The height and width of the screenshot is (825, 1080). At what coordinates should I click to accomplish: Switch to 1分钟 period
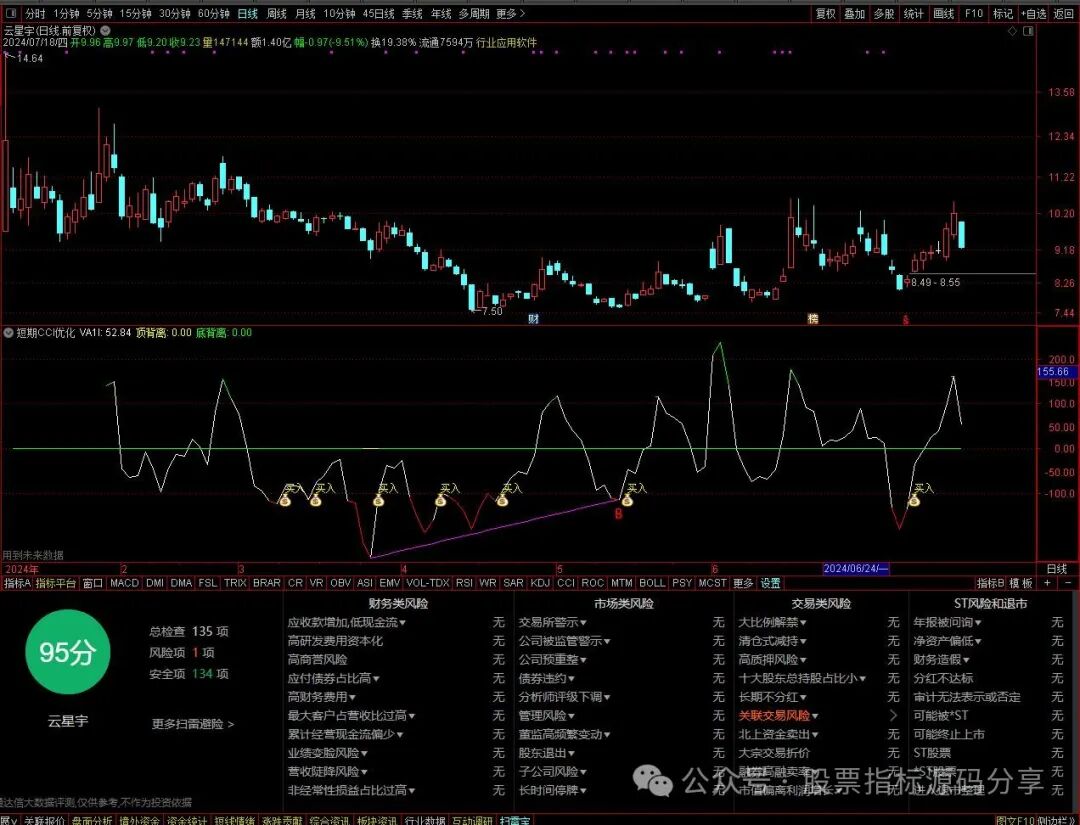[66, 14]
